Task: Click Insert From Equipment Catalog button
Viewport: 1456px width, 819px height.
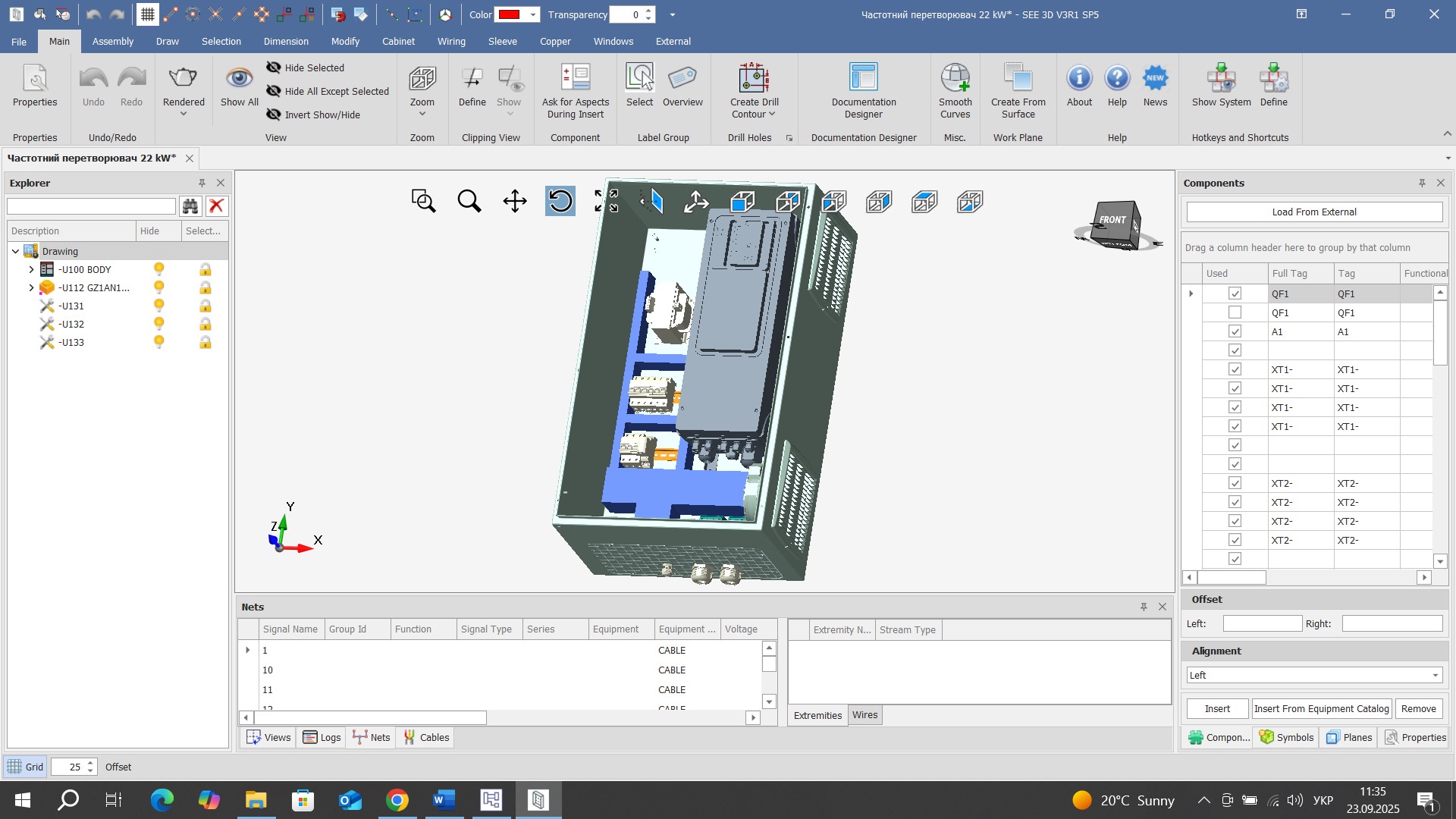Action: 1321,708
